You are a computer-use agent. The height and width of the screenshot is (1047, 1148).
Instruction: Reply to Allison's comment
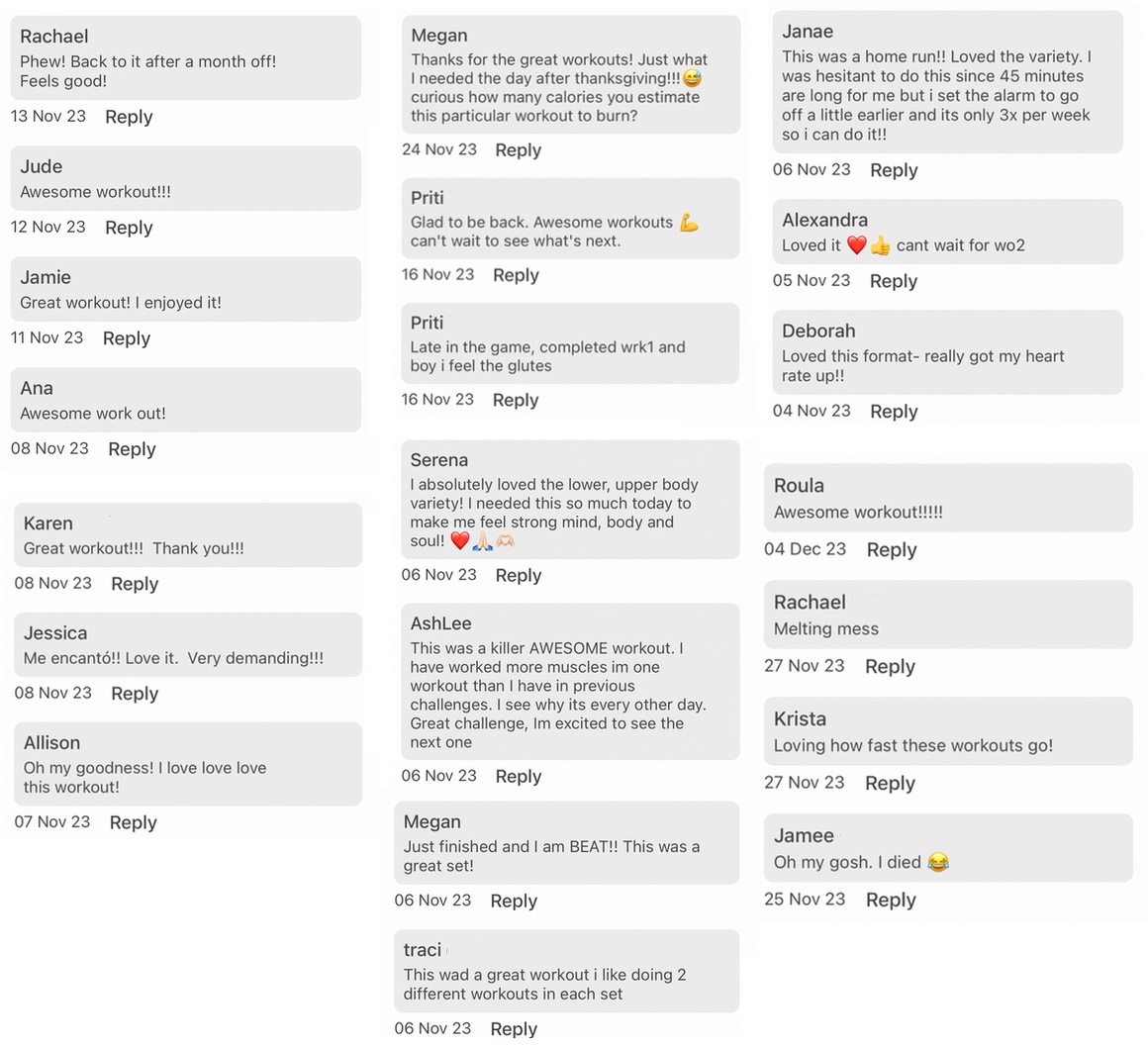click(133, 822)
